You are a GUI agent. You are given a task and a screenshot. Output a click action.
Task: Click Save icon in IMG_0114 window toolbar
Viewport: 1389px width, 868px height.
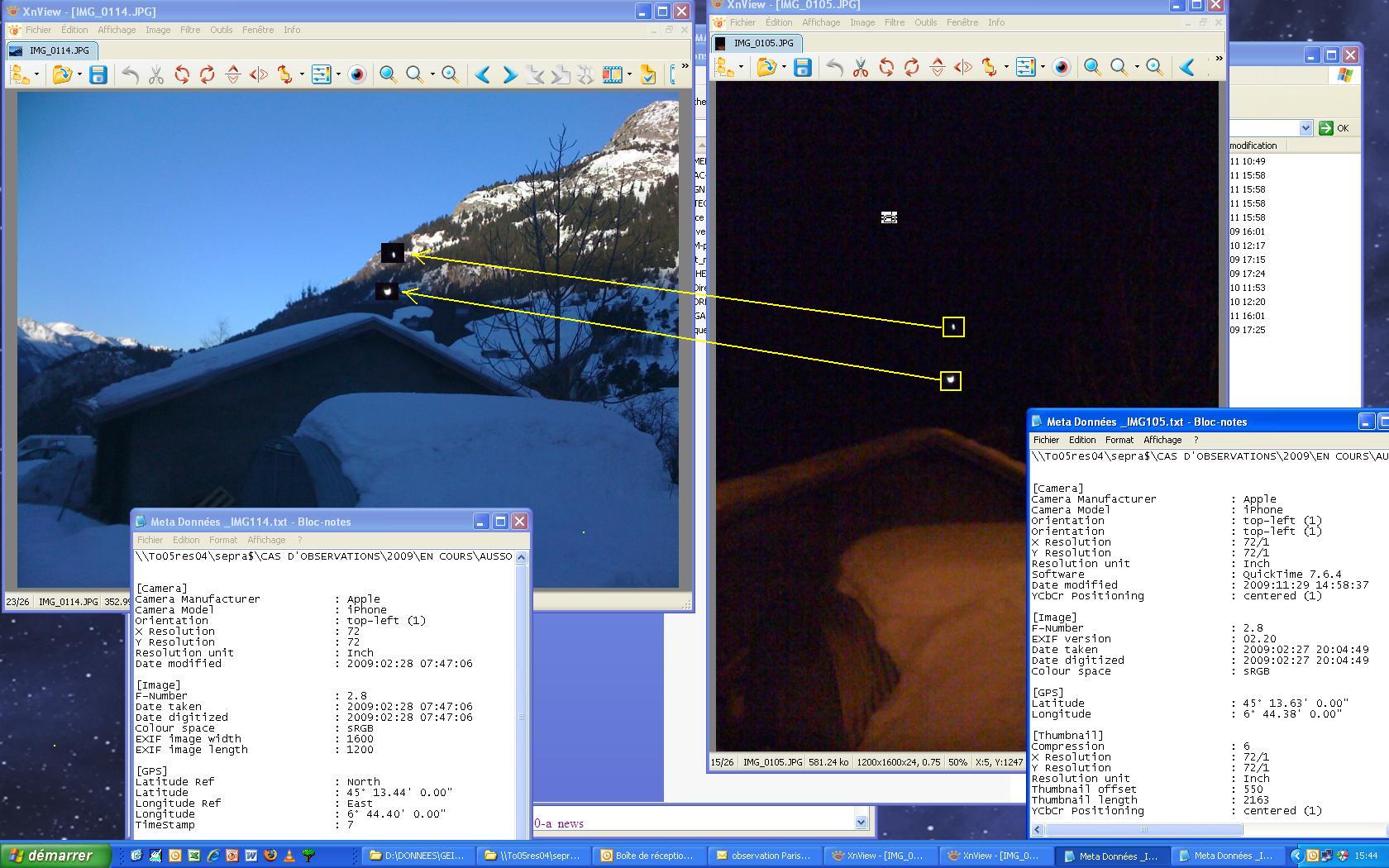(98, 75)
